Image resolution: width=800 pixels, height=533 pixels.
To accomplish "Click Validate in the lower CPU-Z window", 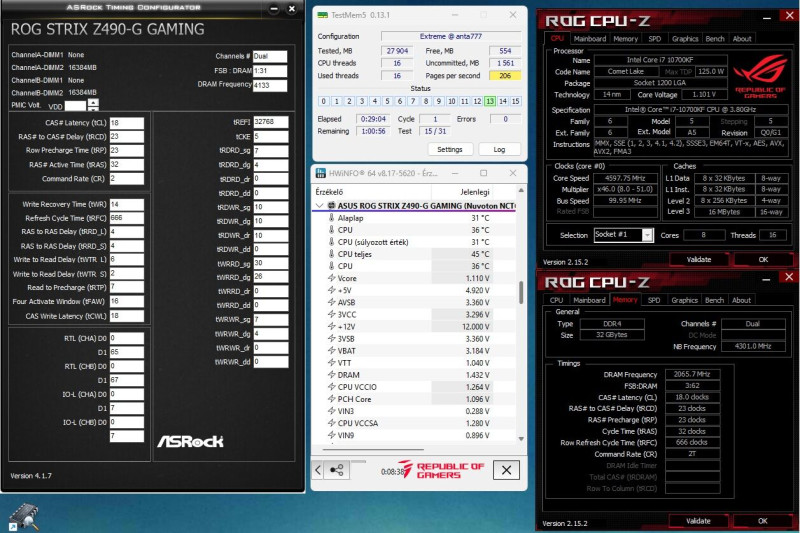I will coord(698,521).
